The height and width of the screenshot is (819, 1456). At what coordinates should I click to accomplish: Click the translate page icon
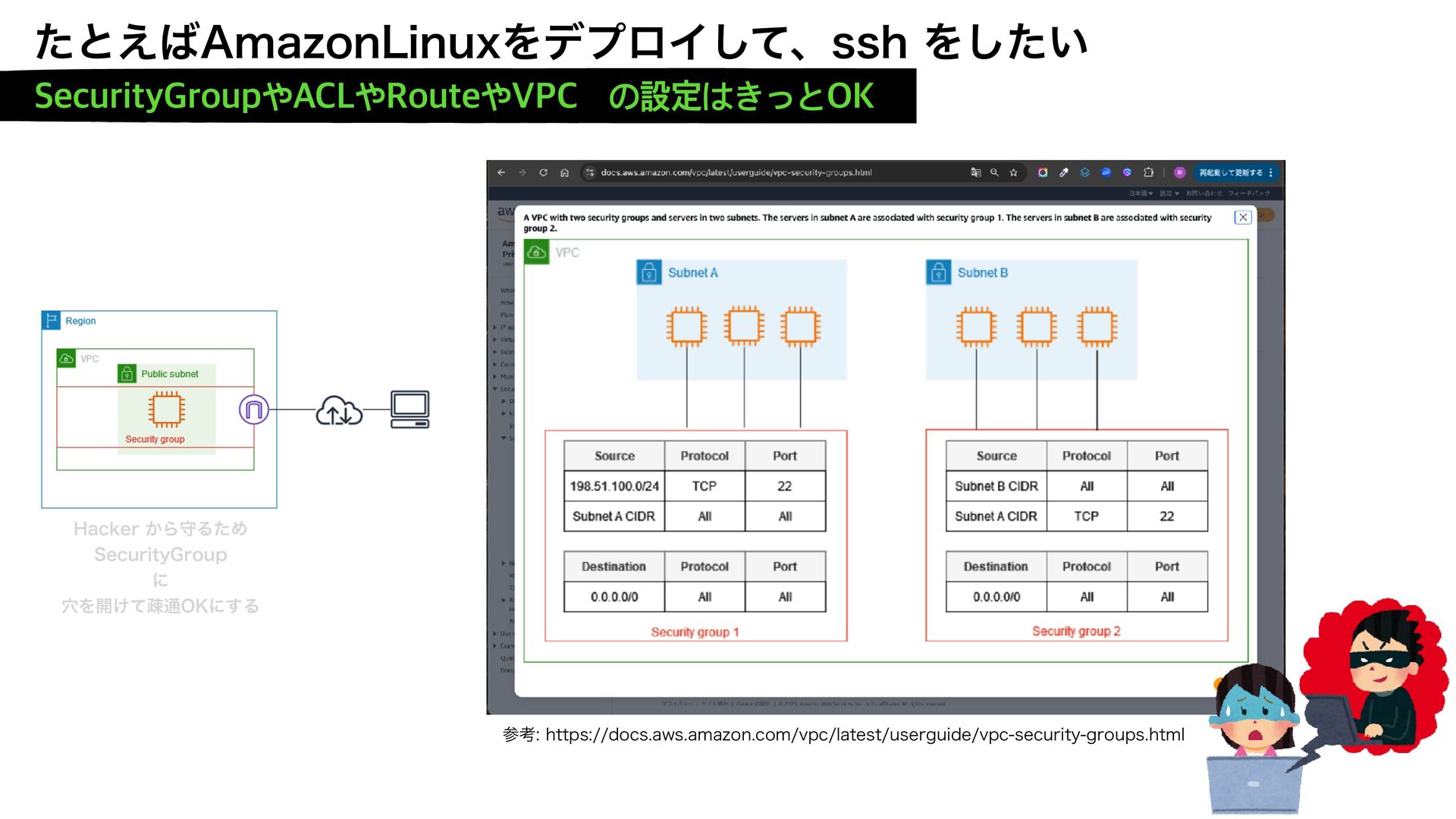coord(976,173)
